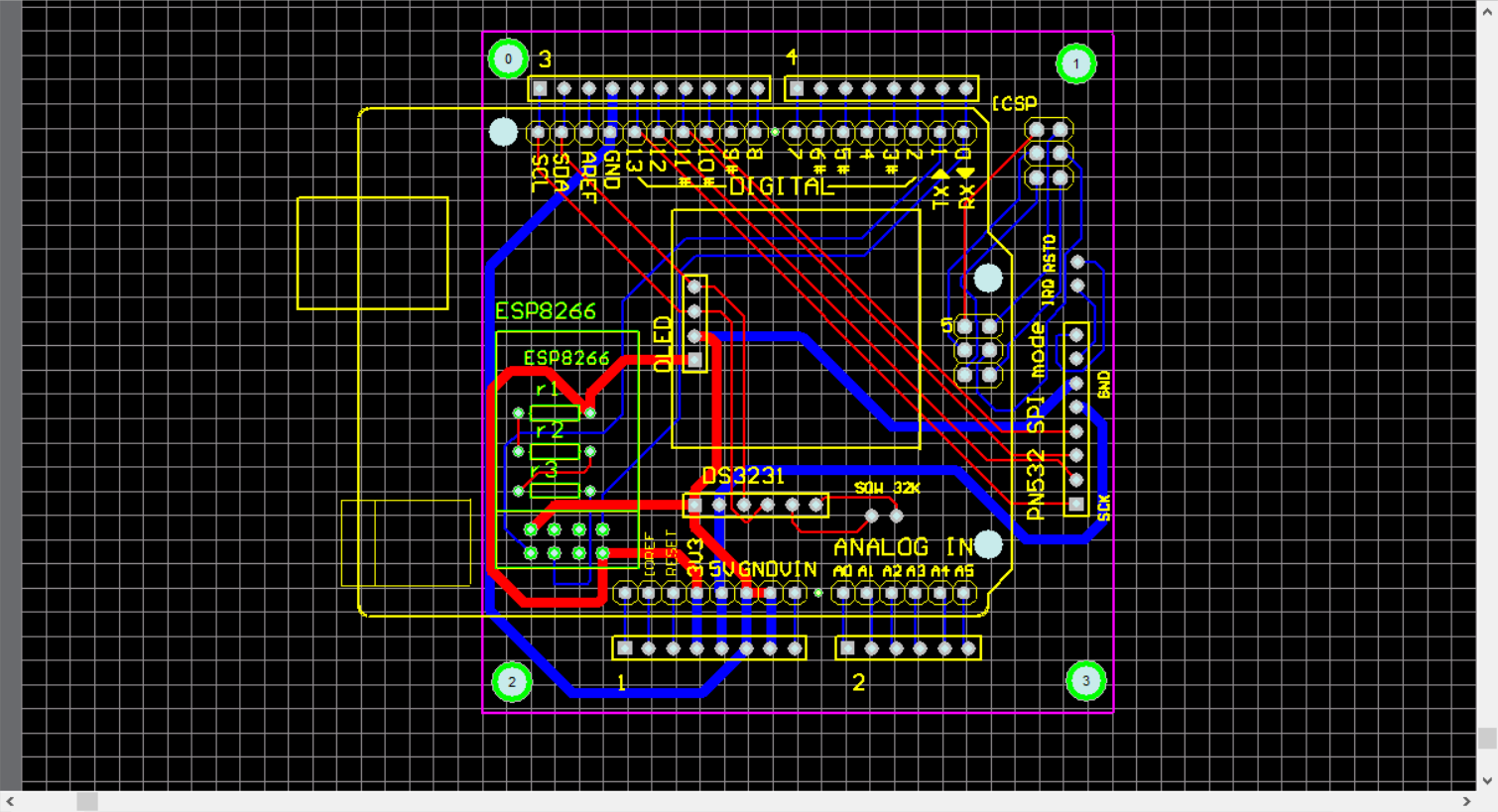Click the SQW pin label

click(869, 488)
